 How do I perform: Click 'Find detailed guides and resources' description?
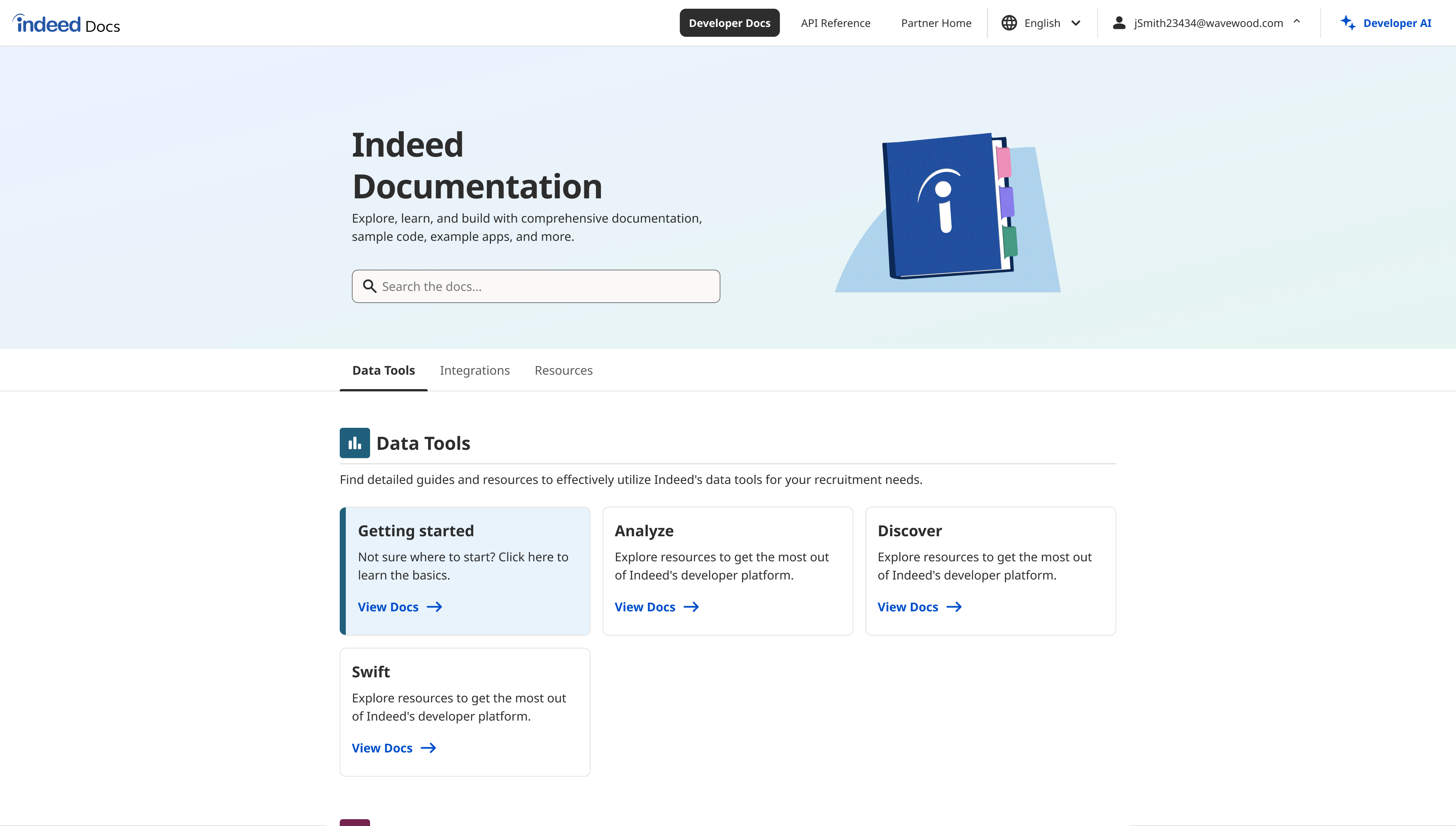pyautogui.click(x=631, y=480)
